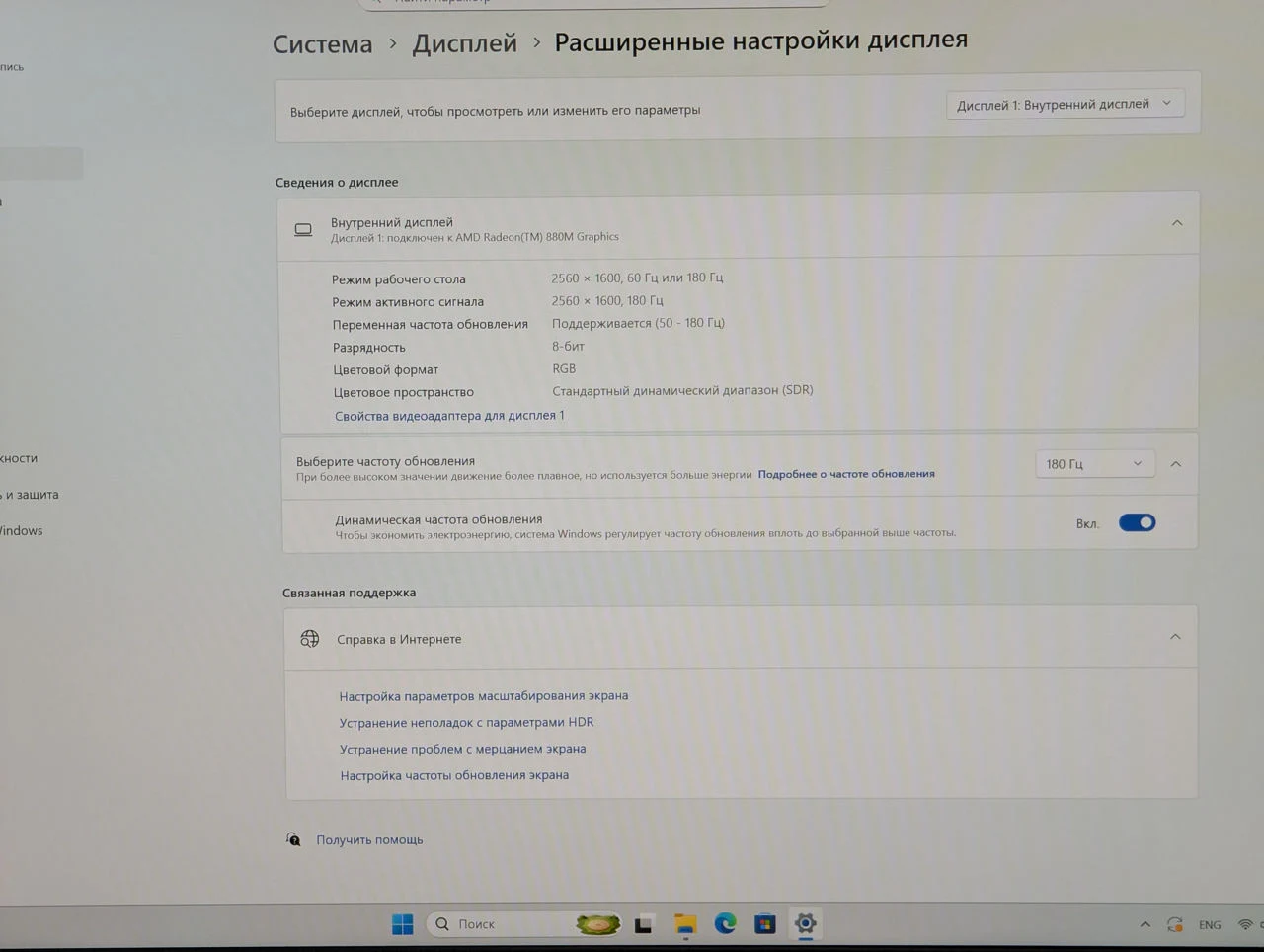The height and width of the screenshot is (952, 1264).
Task: Collapse the Справка в Интернете section
Action: pyautogui.click(x=1175, y=637)
